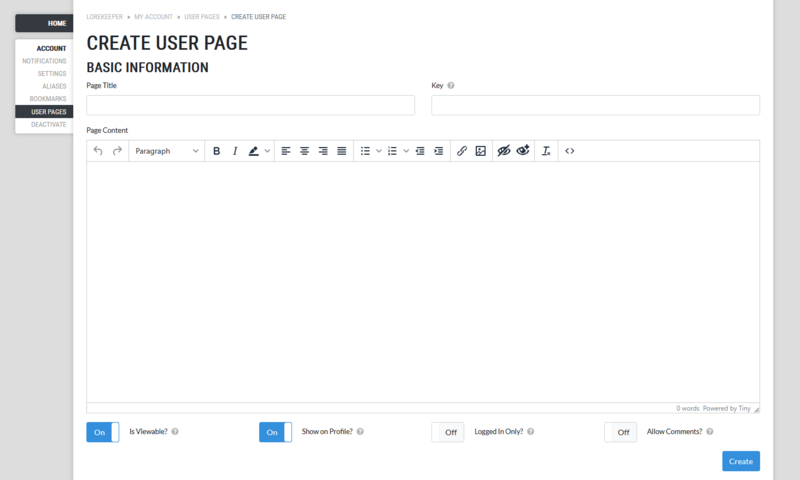Redo the last edit in editor

pos(117,151)
